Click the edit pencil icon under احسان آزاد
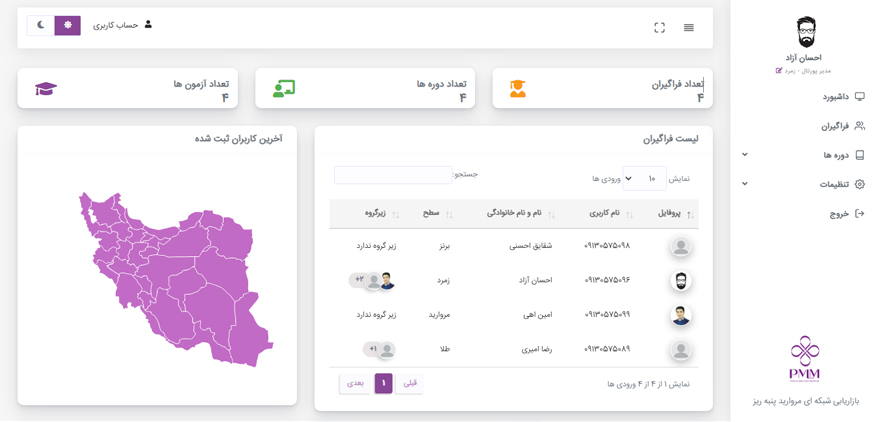The height and width of the screenshot is (422, 876). point(779,71)
